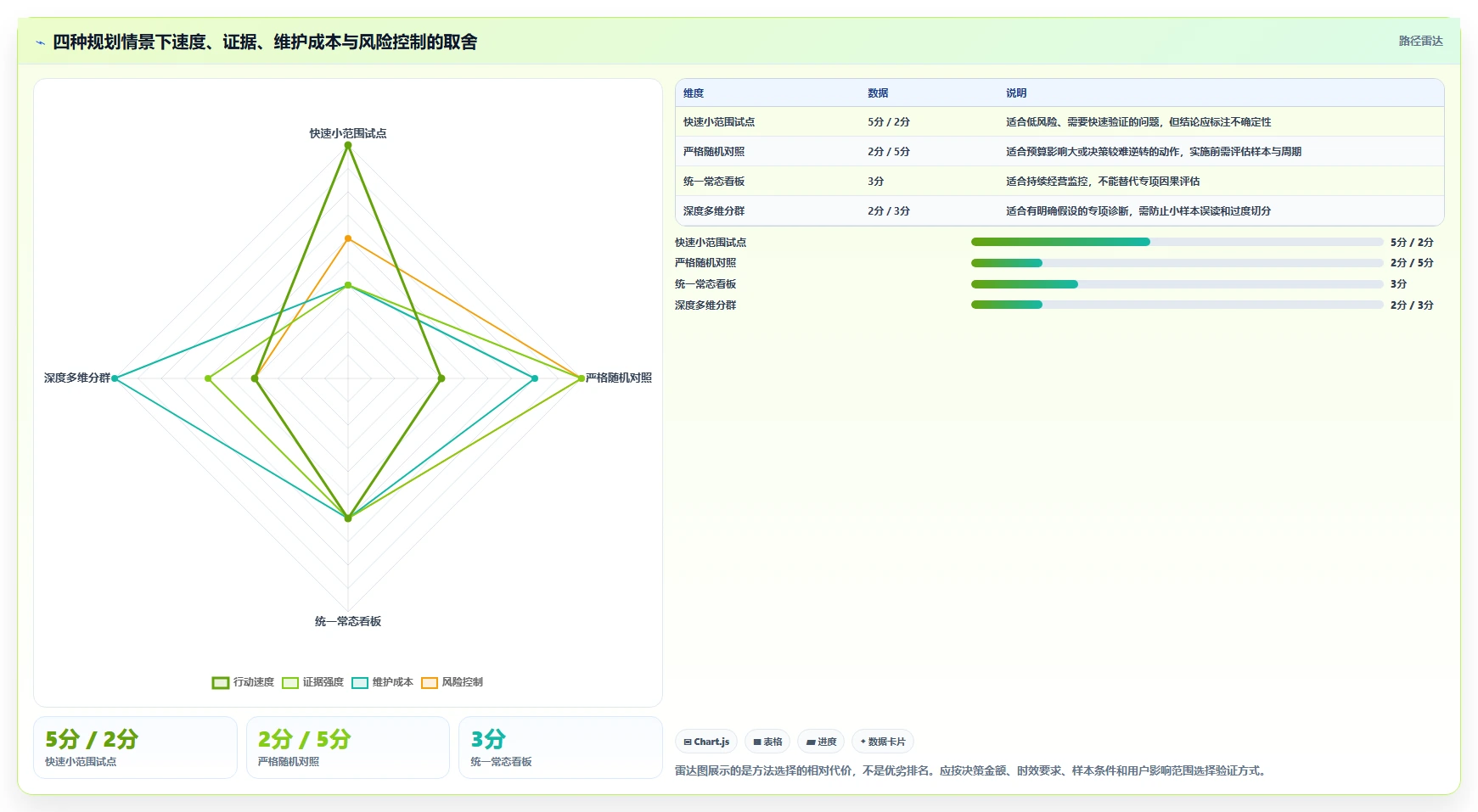Click table value 5分 / 2分
1478x812 pixels.
click(x=889, y=122)
